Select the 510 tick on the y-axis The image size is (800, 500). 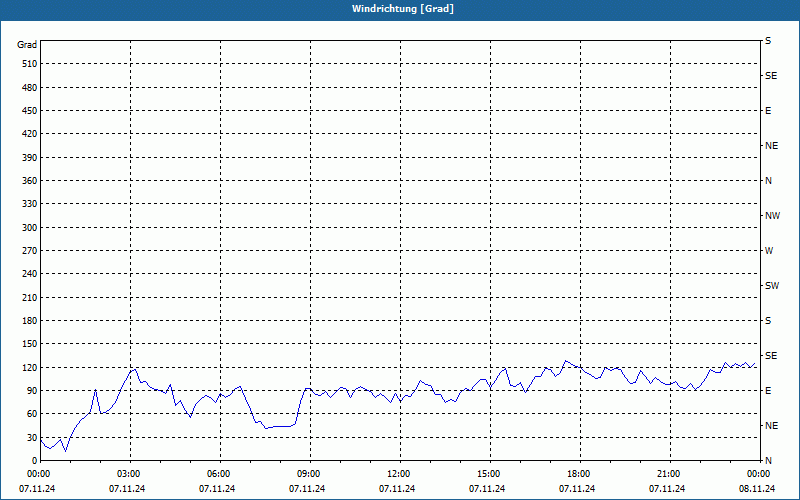point(27,64)
